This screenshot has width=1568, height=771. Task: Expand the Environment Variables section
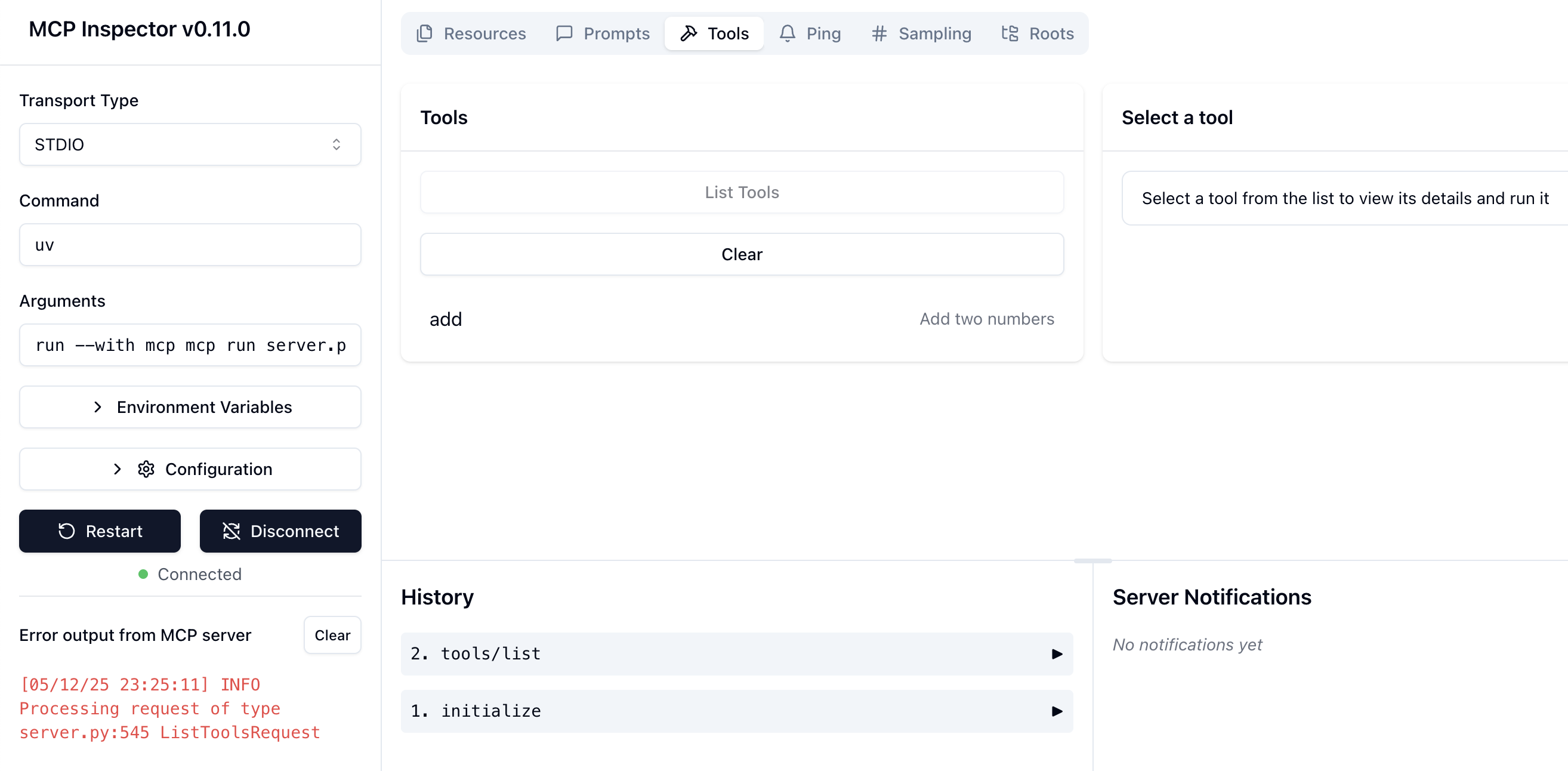[x=190, y=407]
